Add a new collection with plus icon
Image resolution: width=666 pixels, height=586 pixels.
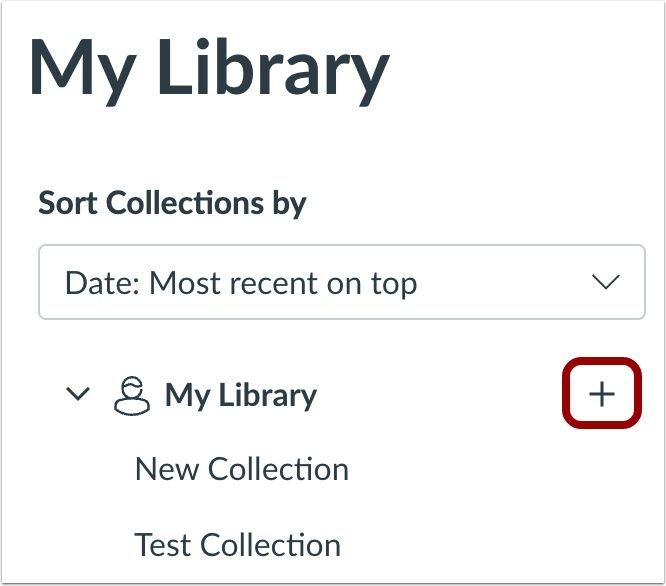point(601,394)
